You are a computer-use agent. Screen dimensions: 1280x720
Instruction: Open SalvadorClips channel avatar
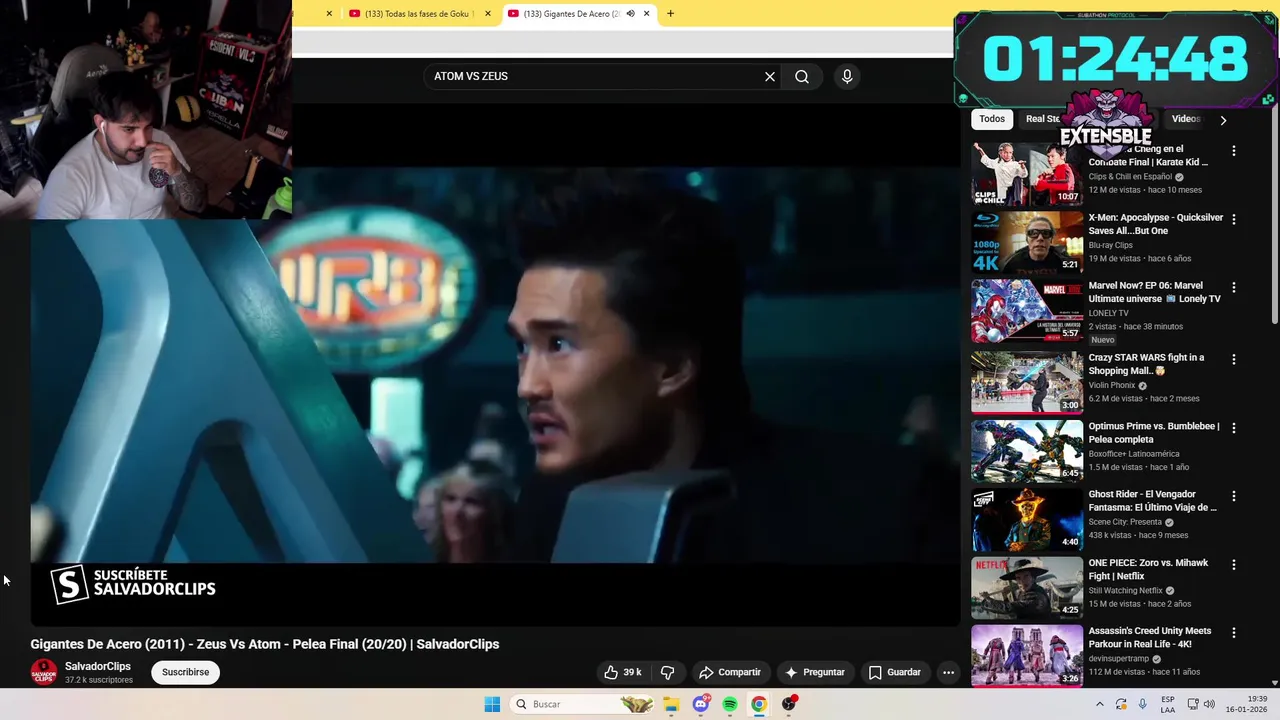[44, 672]
